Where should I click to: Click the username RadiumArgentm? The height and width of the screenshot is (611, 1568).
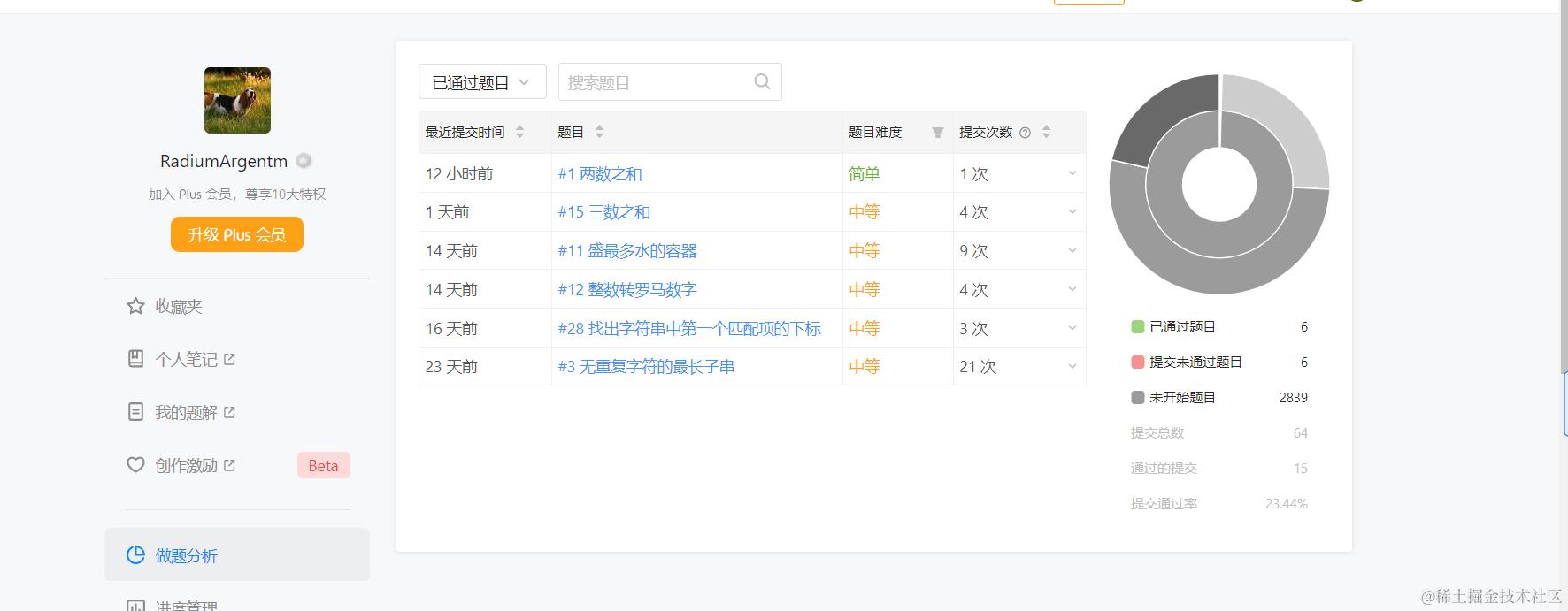[x=224, y=161]
